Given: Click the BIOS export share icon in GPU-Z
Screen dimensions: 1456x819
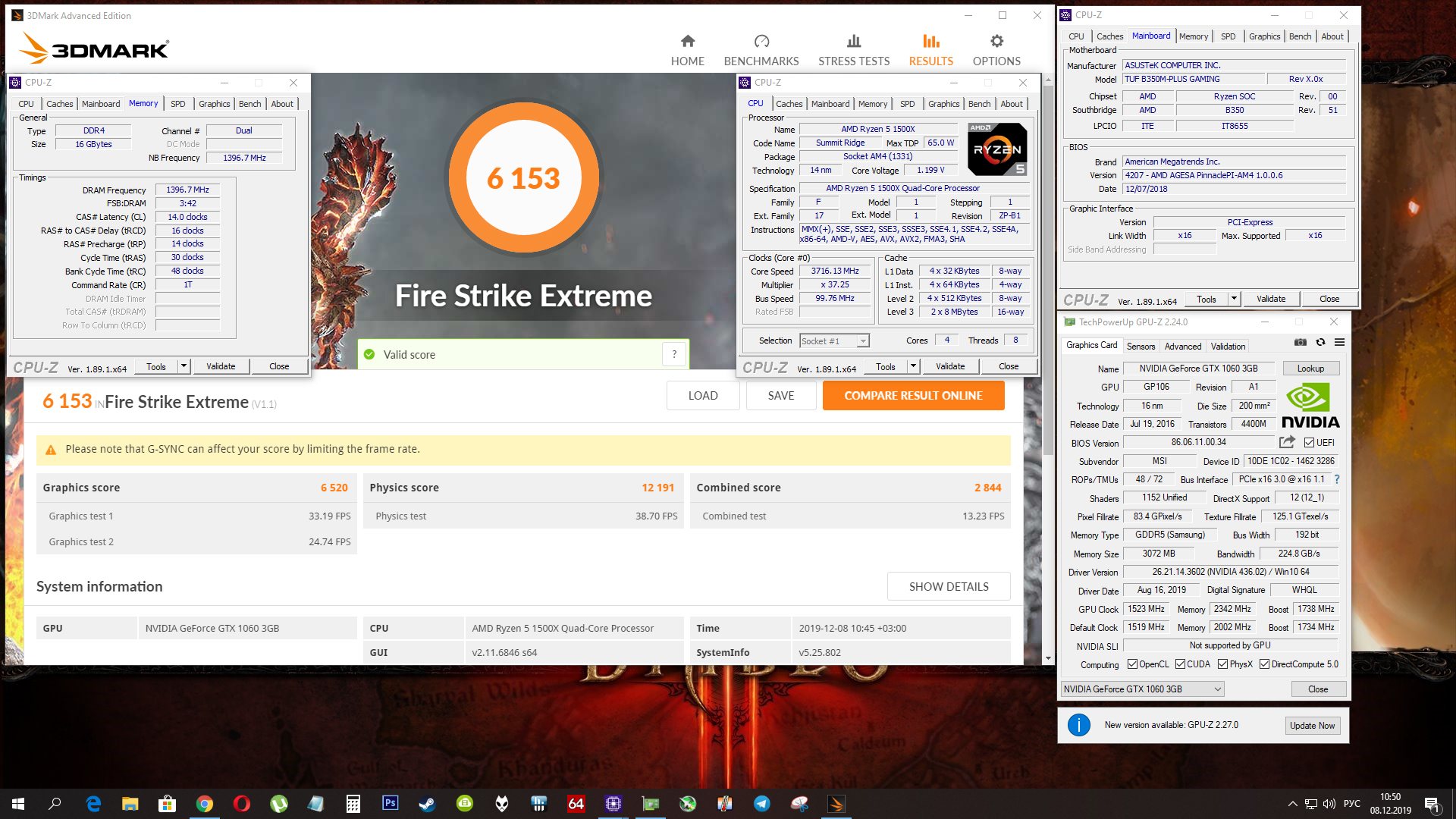Looking at the screenshot, I should tap(1287, 442).
